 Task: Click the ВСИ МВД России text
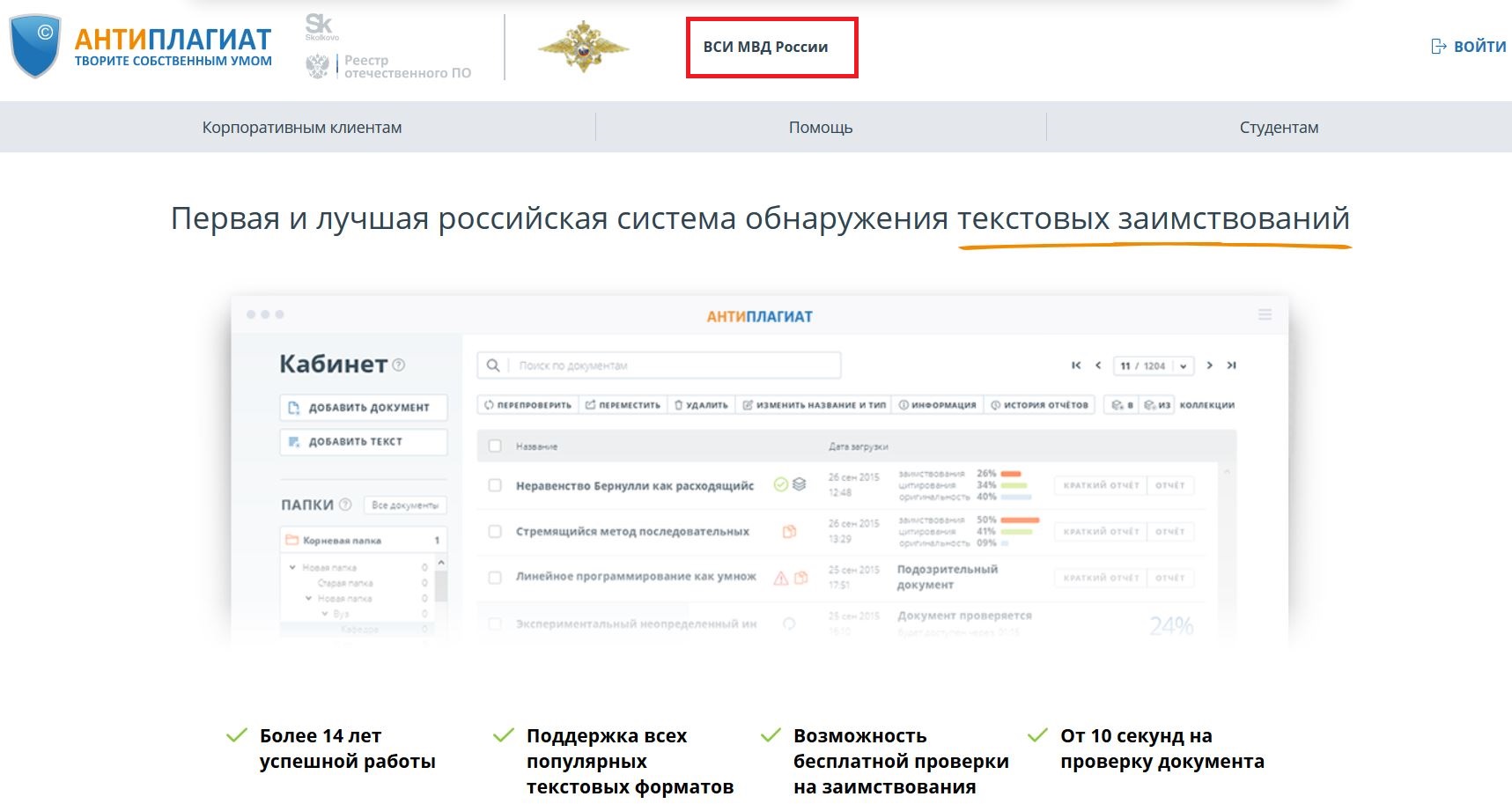click(x=765, y=47)
